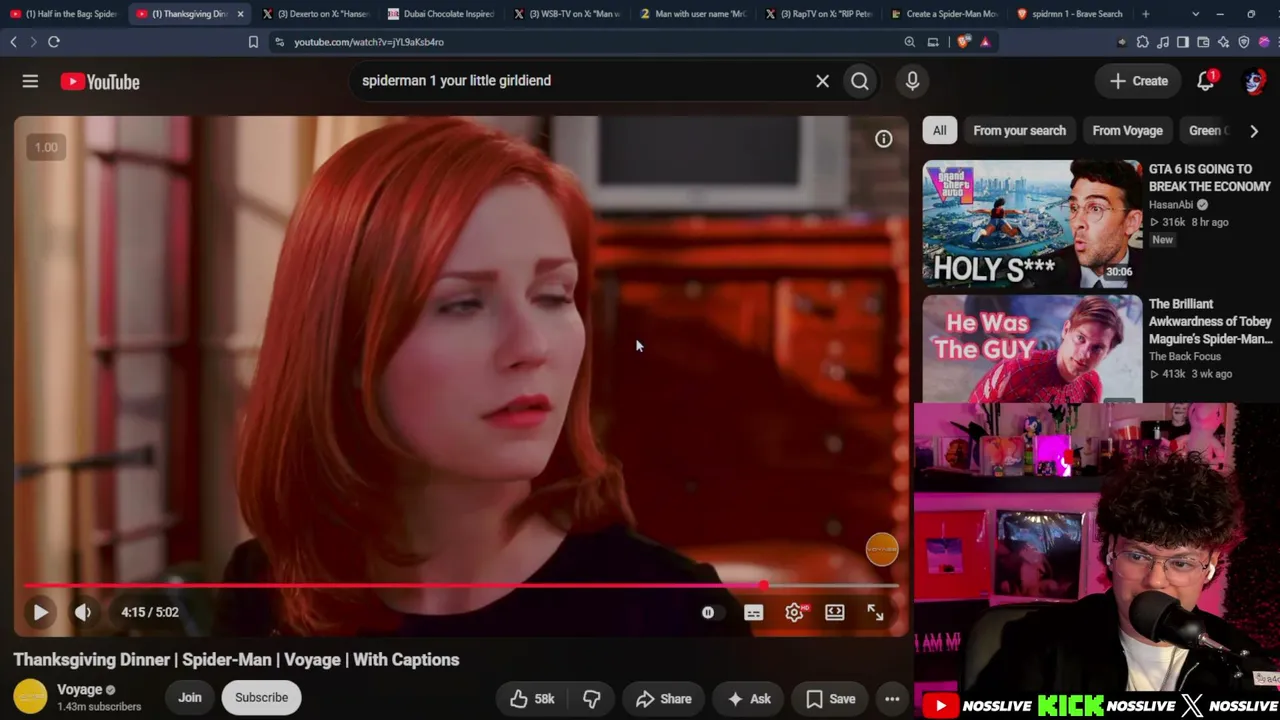Image resolution: width=1280 pixels, height=720 pixels.
Task: Open GTA 6 IS GOING TO BREAK video title
Action: (1210, 178)
